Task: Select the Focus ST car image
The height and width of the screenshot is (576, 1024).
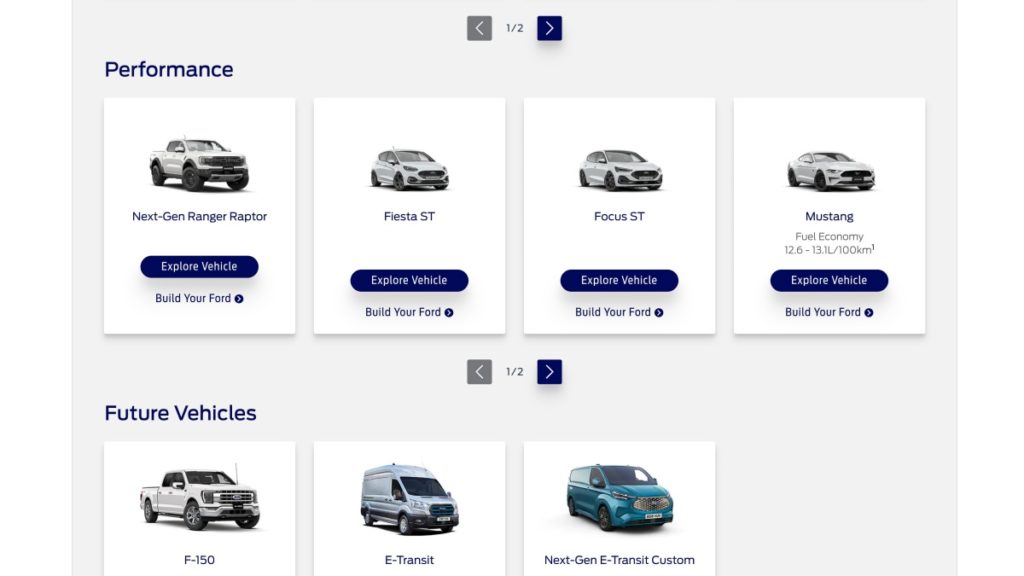Action: (x=620, y=169)
